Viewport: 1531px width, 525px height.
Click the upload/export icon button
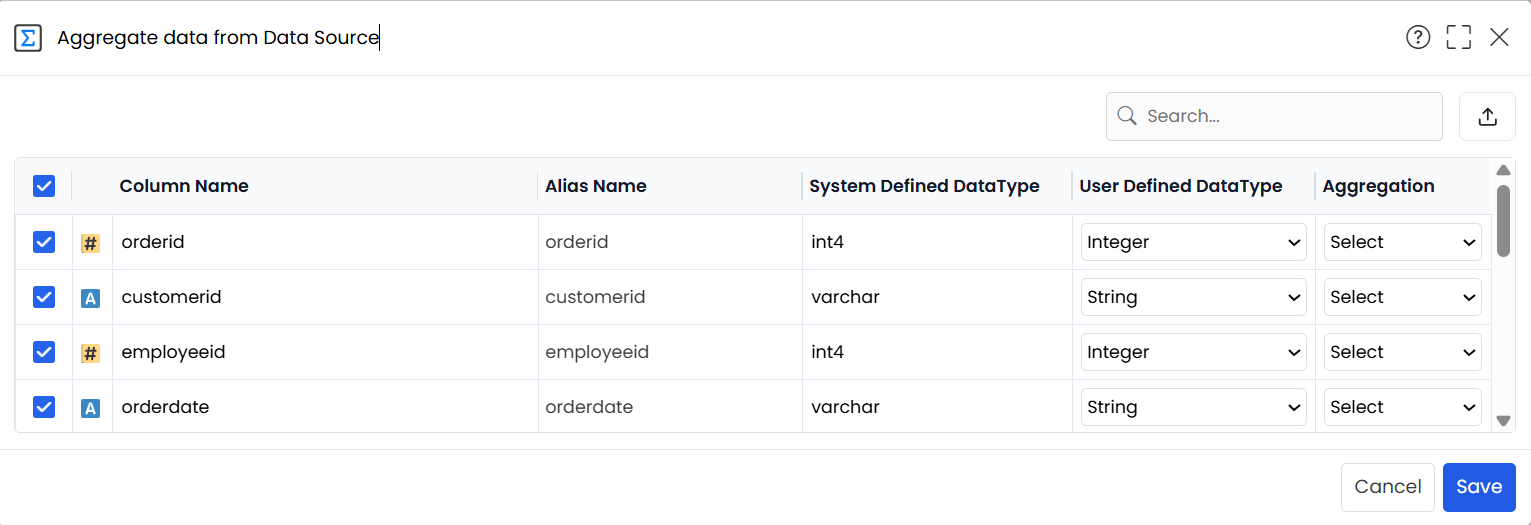tap(1488, 117)
